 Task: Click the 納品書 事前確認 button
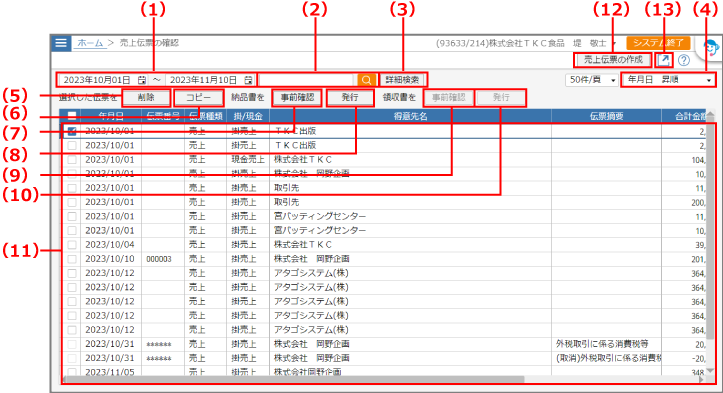pos(297,98)
